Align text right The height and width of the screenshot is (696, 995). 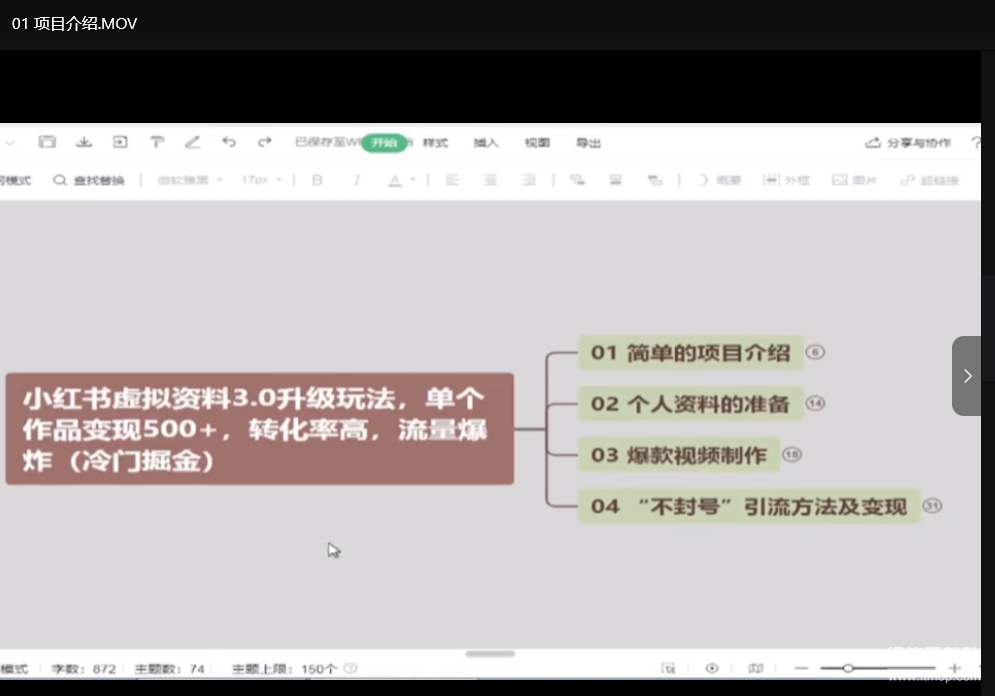click(529, 180)
